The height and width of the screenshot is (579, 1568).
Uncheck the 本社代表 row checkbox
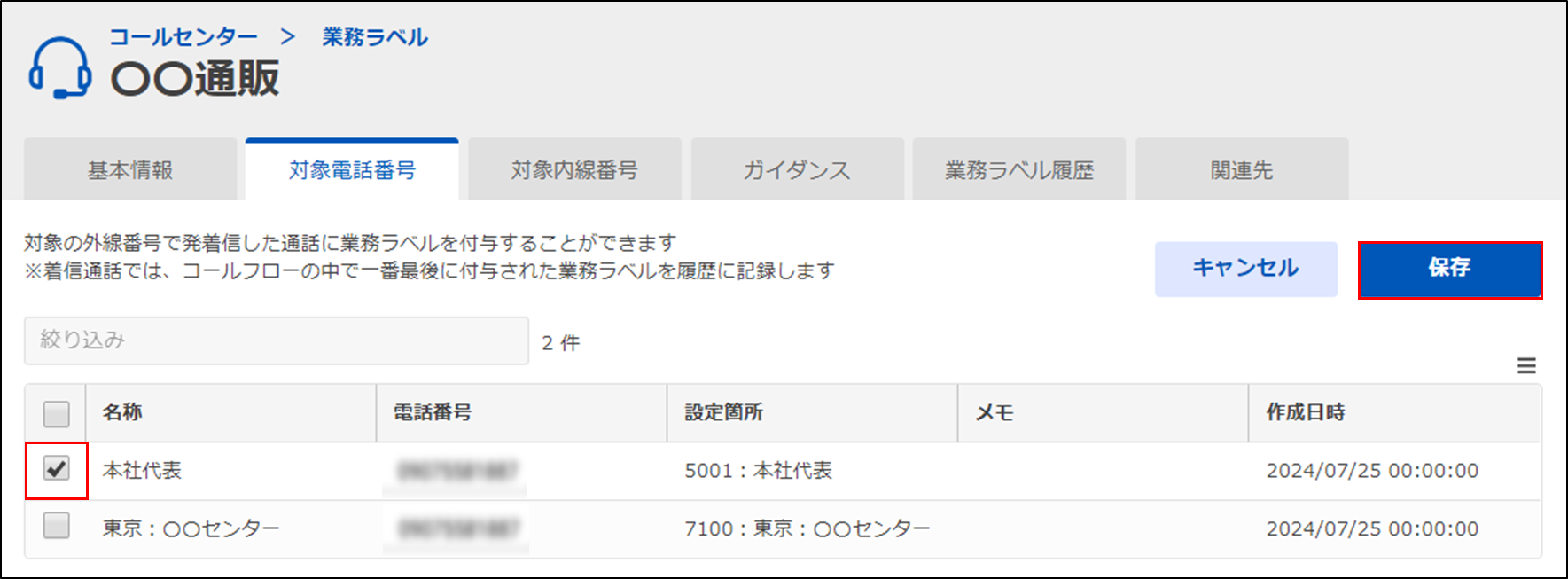tap(56, 468)
